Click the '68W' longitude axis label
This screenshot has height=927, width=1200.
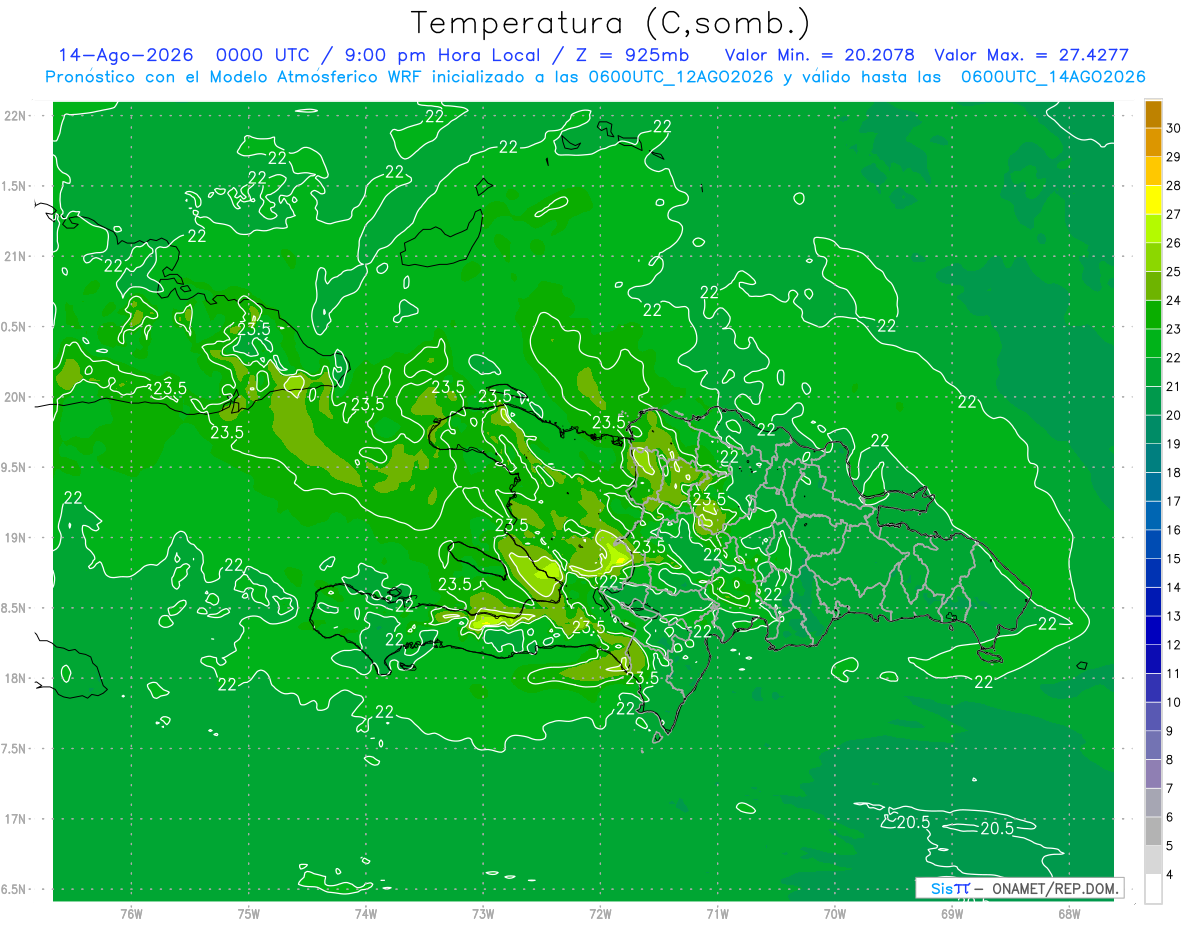click(1069, 913)
